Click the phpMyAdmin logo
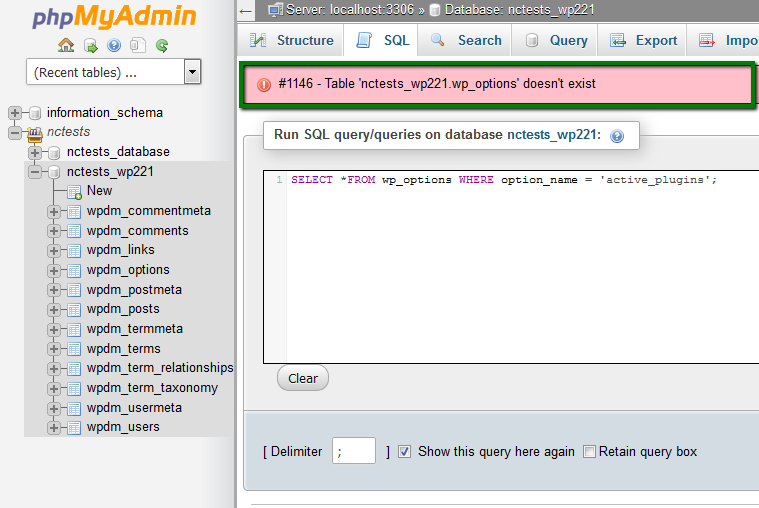The width and height of the screenshot is (759, 508). point(114,16)
